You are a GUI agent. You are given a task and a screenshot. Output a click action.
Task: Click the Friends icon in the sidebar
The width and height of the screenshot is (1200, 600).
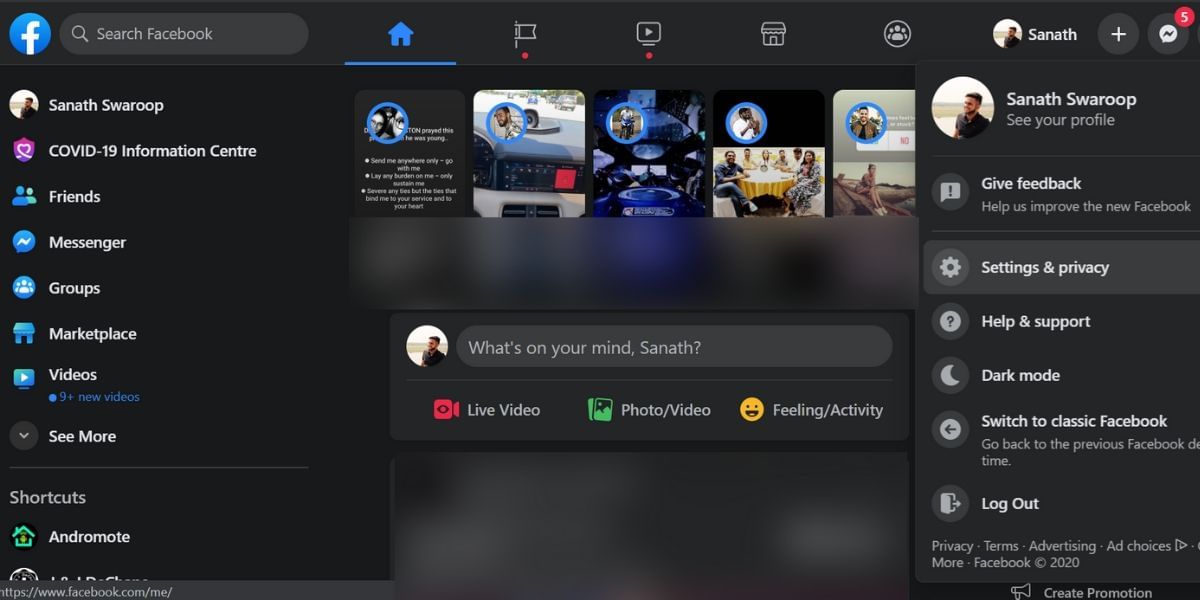tap(24, 197)
